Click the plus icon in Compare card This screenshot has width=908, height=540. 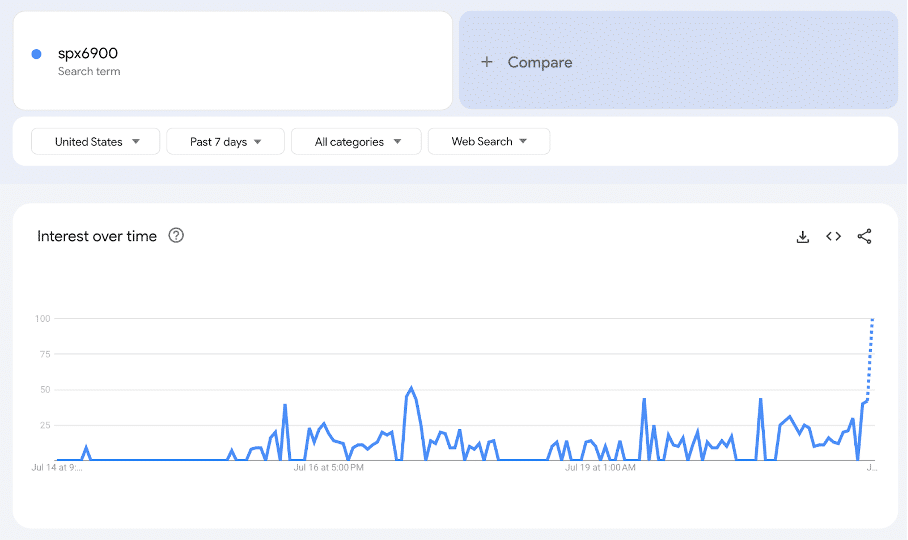(x=487, y=62)
